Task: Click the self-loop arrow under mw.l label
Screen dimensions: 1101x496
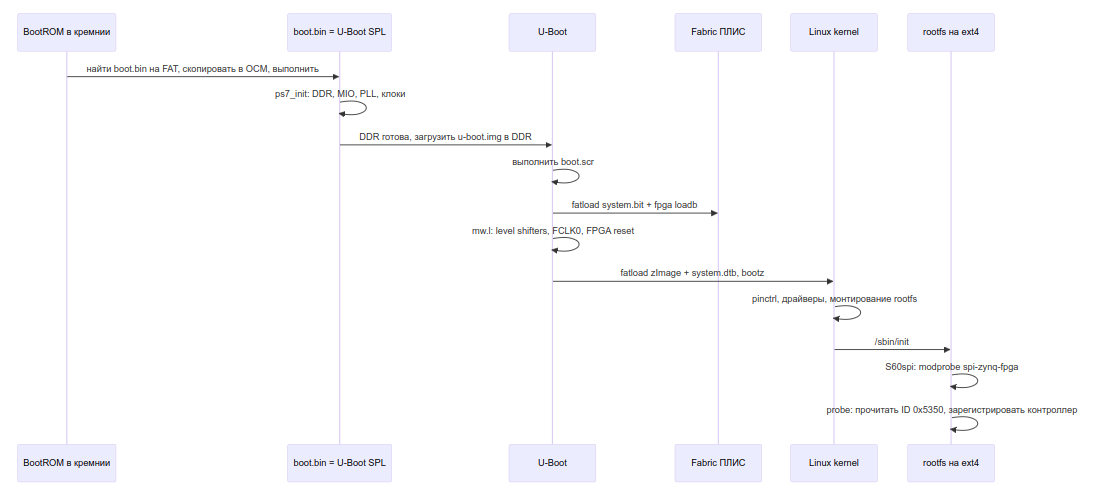Action: 566,244
